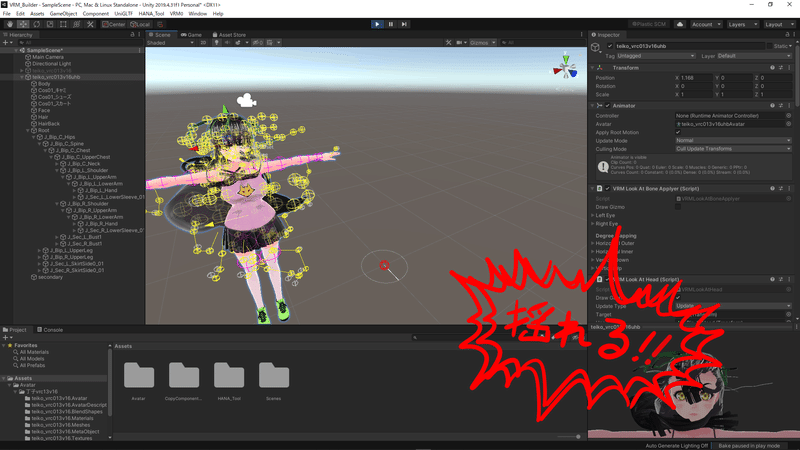Open Plastic SCM button
The image size is (800, 450).
(649, 24)
